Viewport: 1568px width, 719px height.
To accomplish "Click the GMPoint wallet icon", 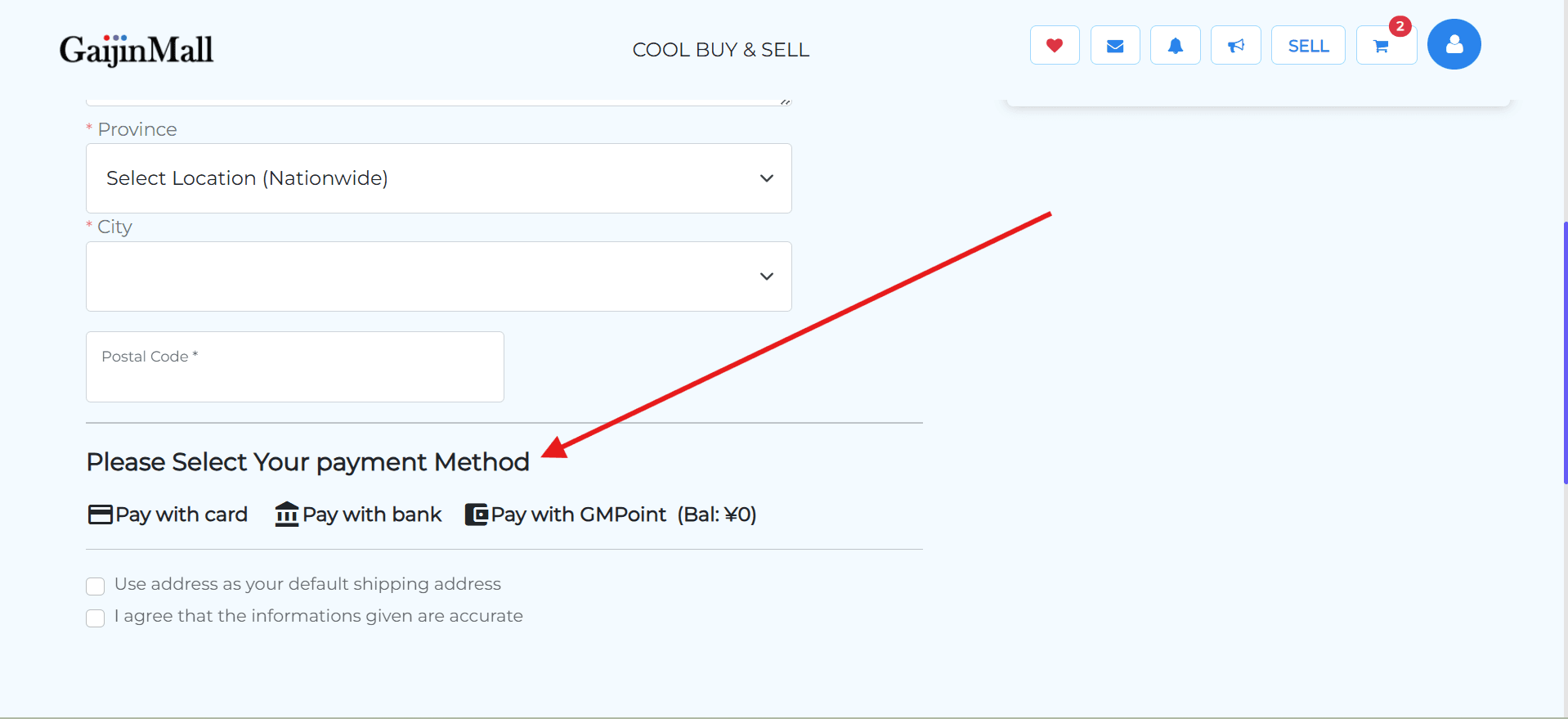I will [x=476, y=515].
